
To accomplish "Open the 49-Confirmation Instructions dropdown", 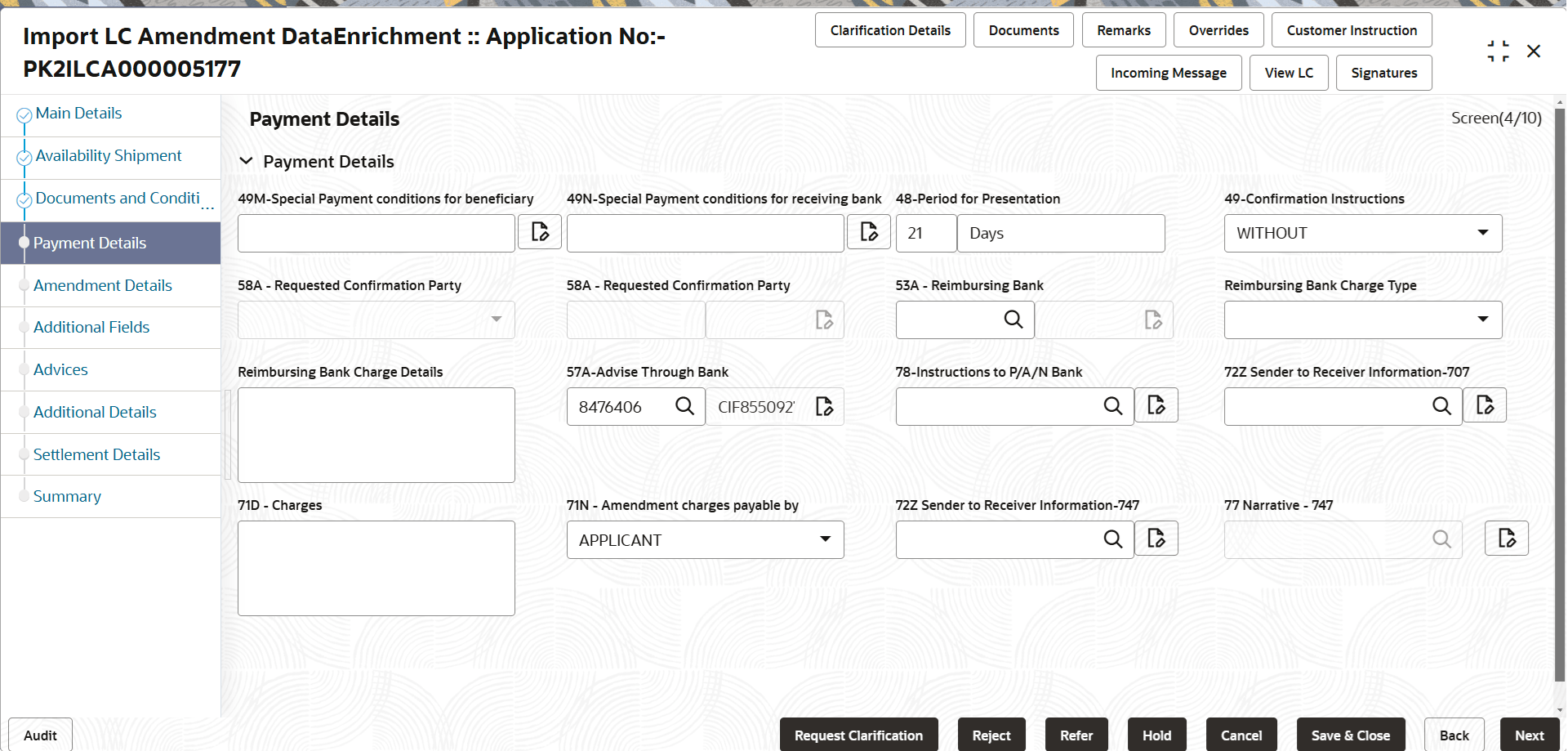I will (1482, 233).
